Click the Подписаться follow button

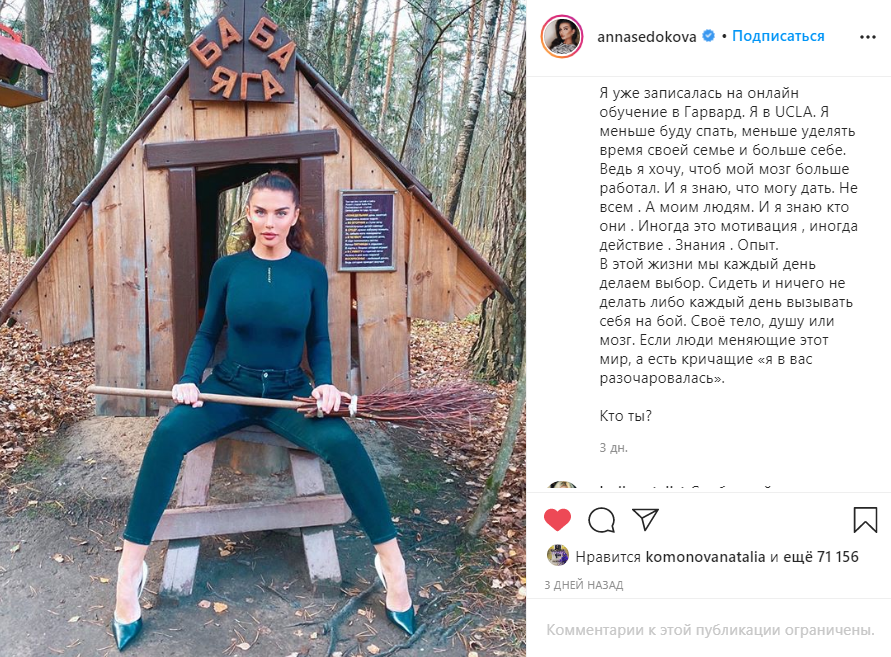click(x=778, y=36)
